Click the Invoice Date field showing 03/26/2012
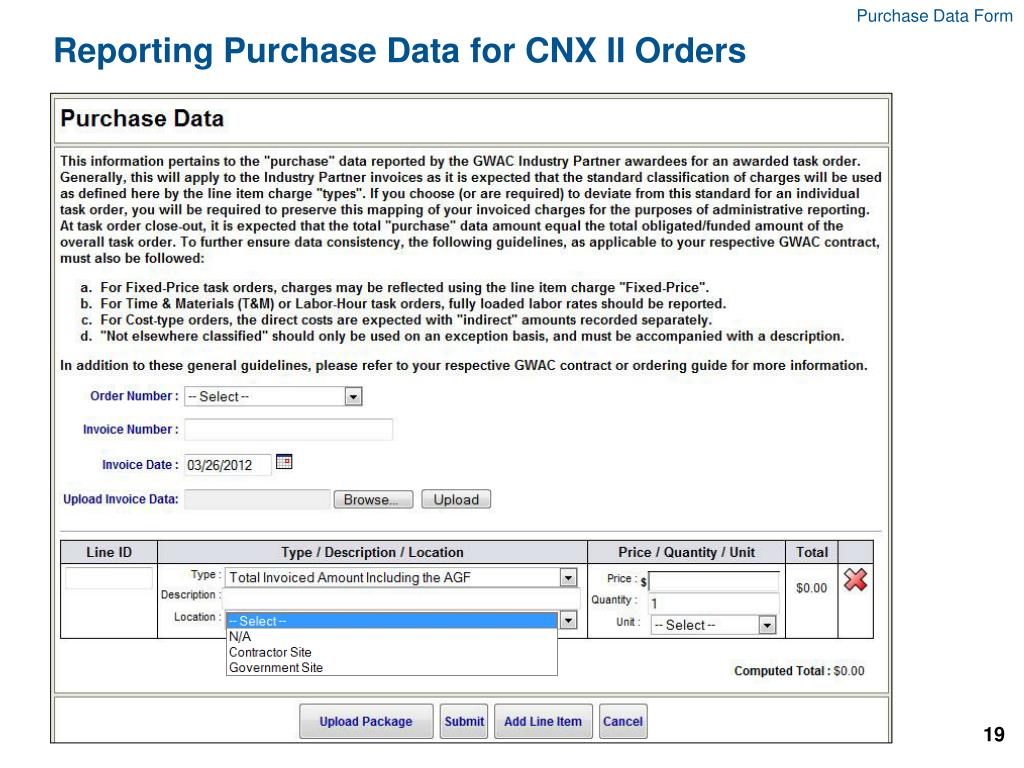Screen dimensions: 1024x768 [227, 465]
